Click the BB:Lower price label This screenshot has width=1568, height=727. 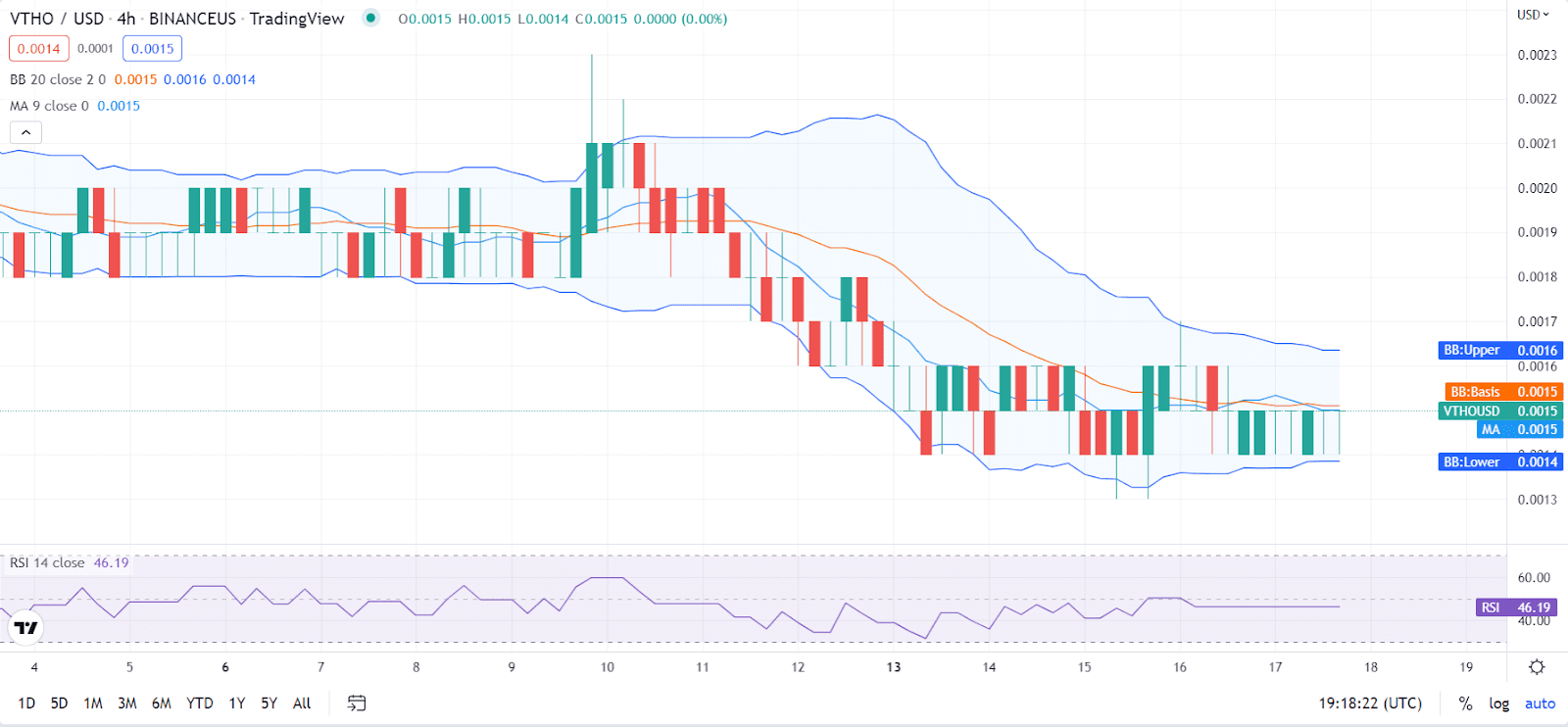point(1499,461)
